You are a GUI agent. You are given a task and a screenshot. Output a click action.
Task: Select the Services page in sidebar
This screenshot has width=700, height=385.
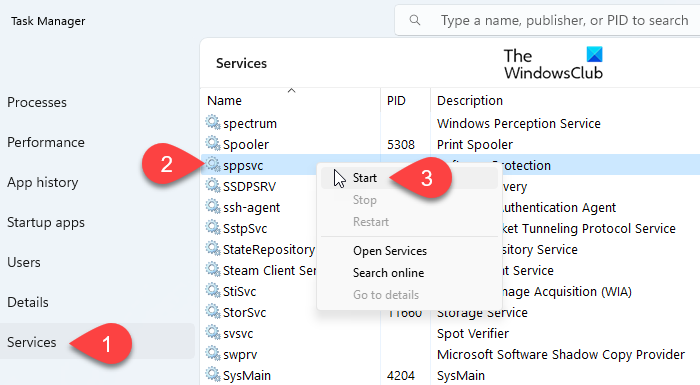pos(97,342)
